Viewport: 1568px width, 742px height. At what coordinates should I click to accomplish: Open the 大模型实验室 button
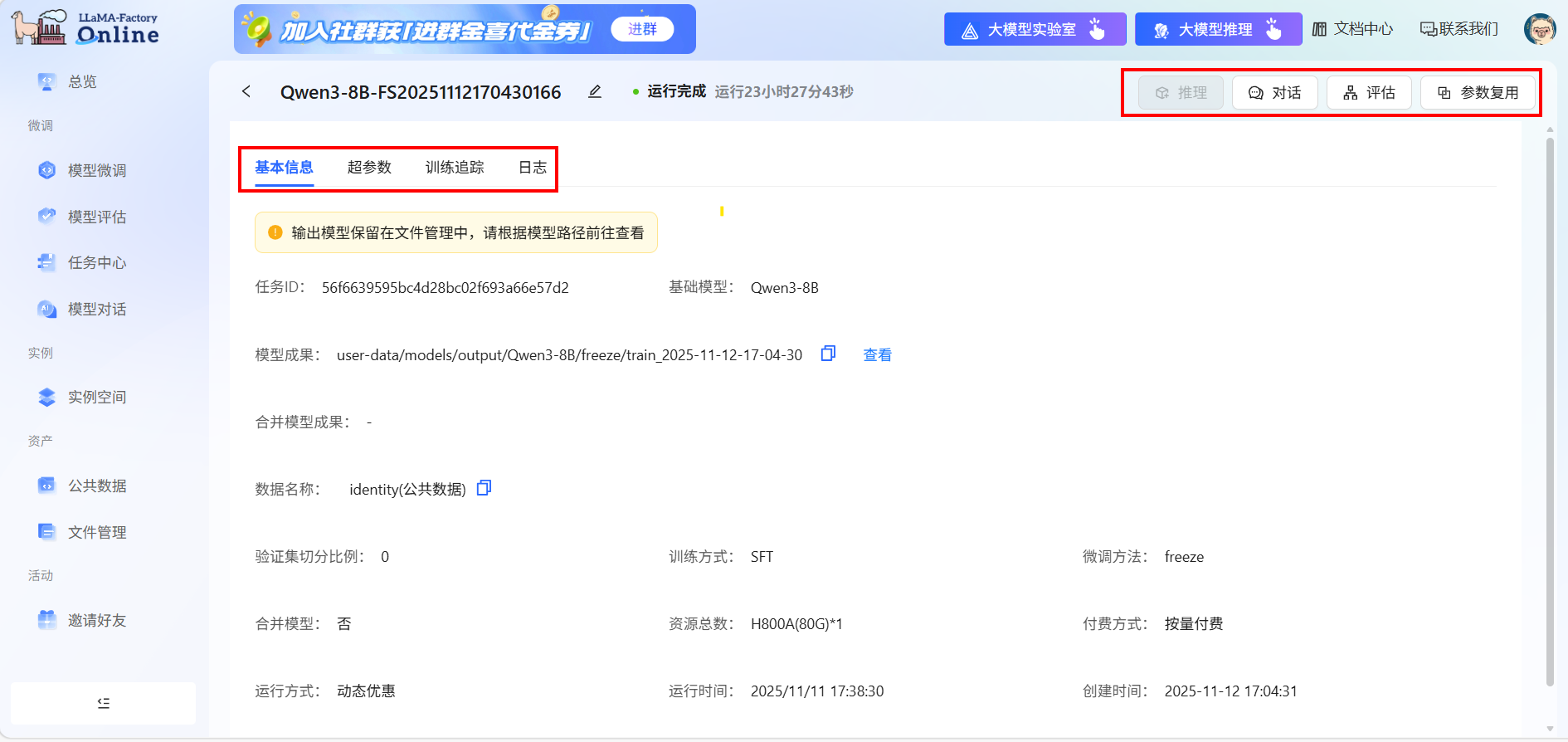coord(1035,29)
